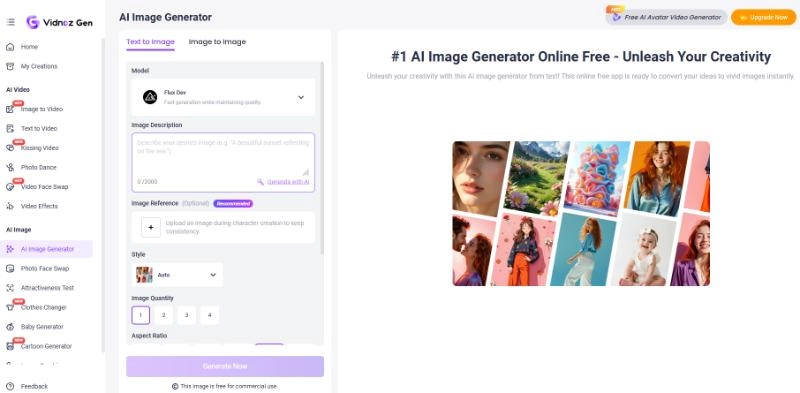Switch to the Image to Image tab
Image resolution: width=800 pixels, height=393 pixels.
(x=217, y=42)
